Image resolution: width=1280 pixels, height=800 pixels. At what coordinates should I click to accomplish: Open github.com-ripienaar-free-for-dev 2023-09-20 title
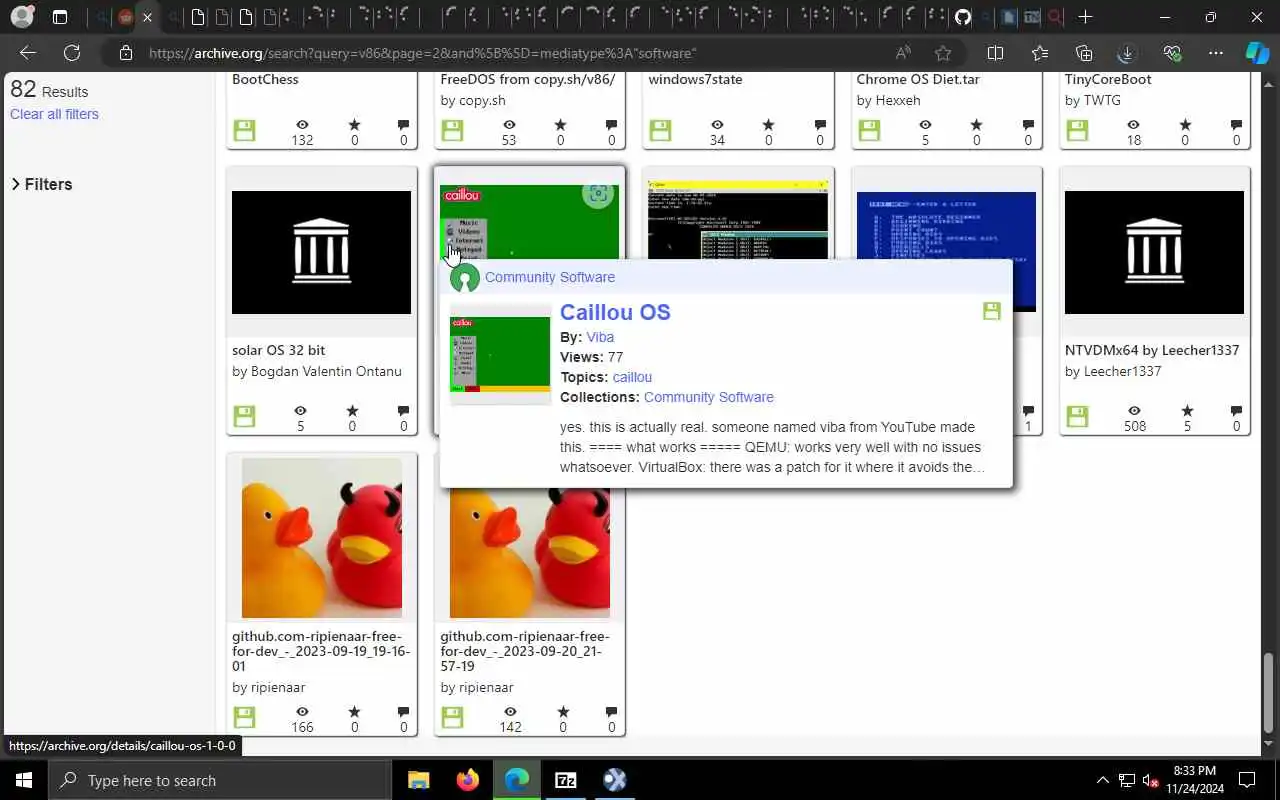(x=525, y=651)
